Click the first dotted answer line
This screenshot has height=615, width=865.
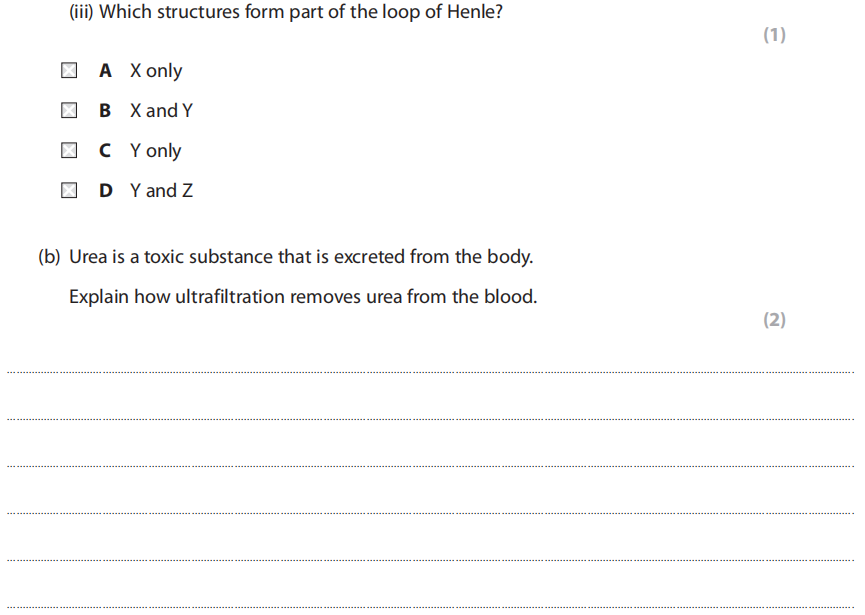430,373
